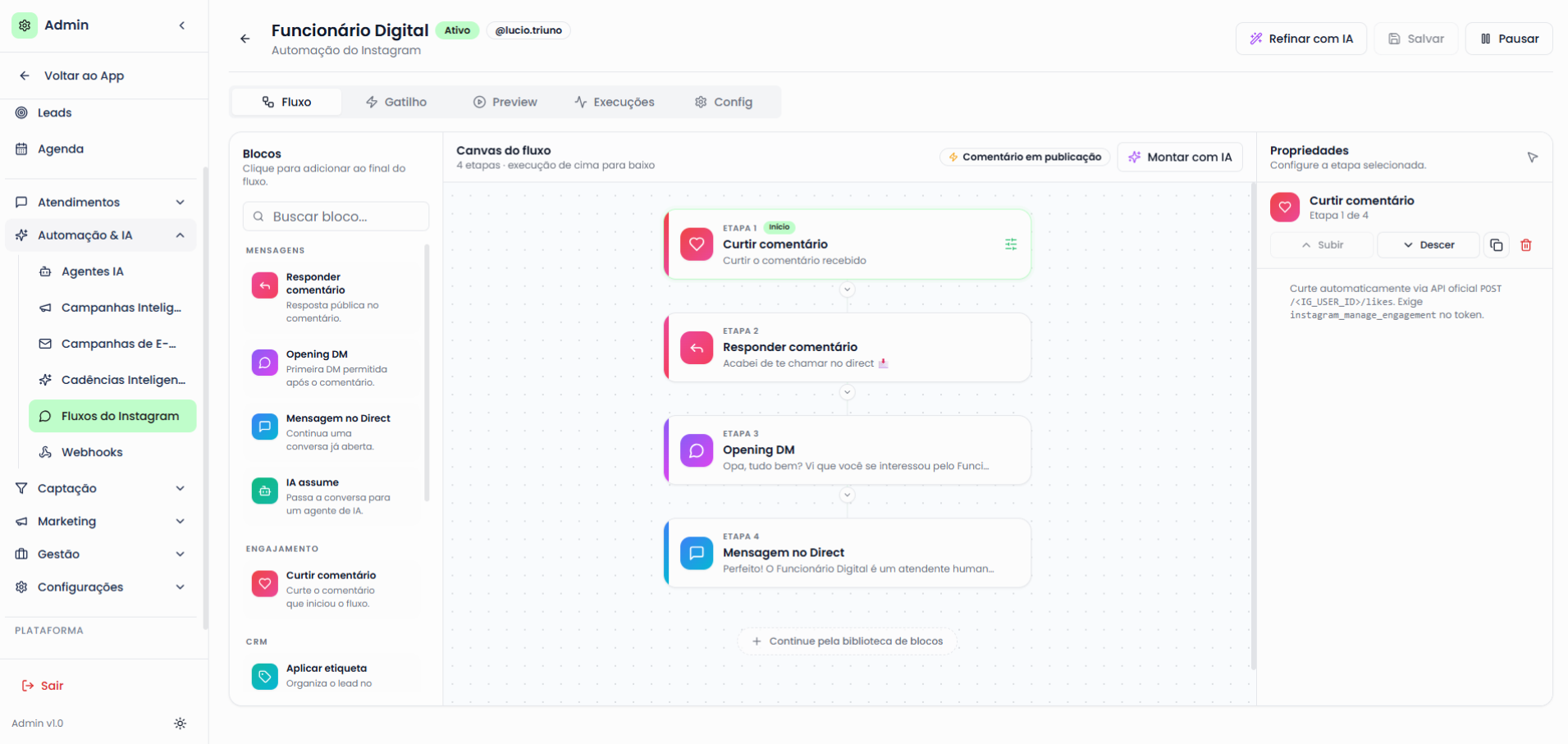Expand the Gestão menu
The width and height of the screenshot is (1568, 744).
click(x=101, y=554)
